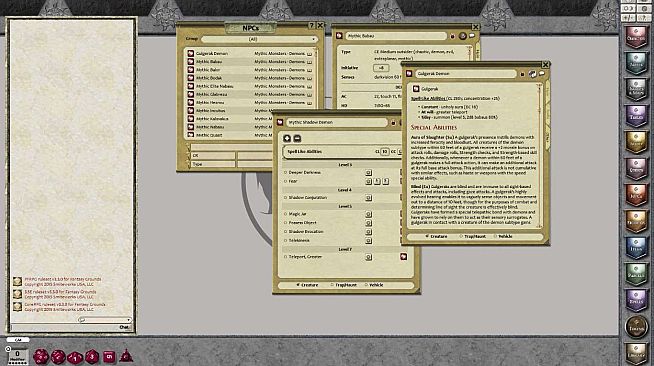Open the Characters sidebar button
Viewport: 654px width, 366px height.
click(636, 37)
